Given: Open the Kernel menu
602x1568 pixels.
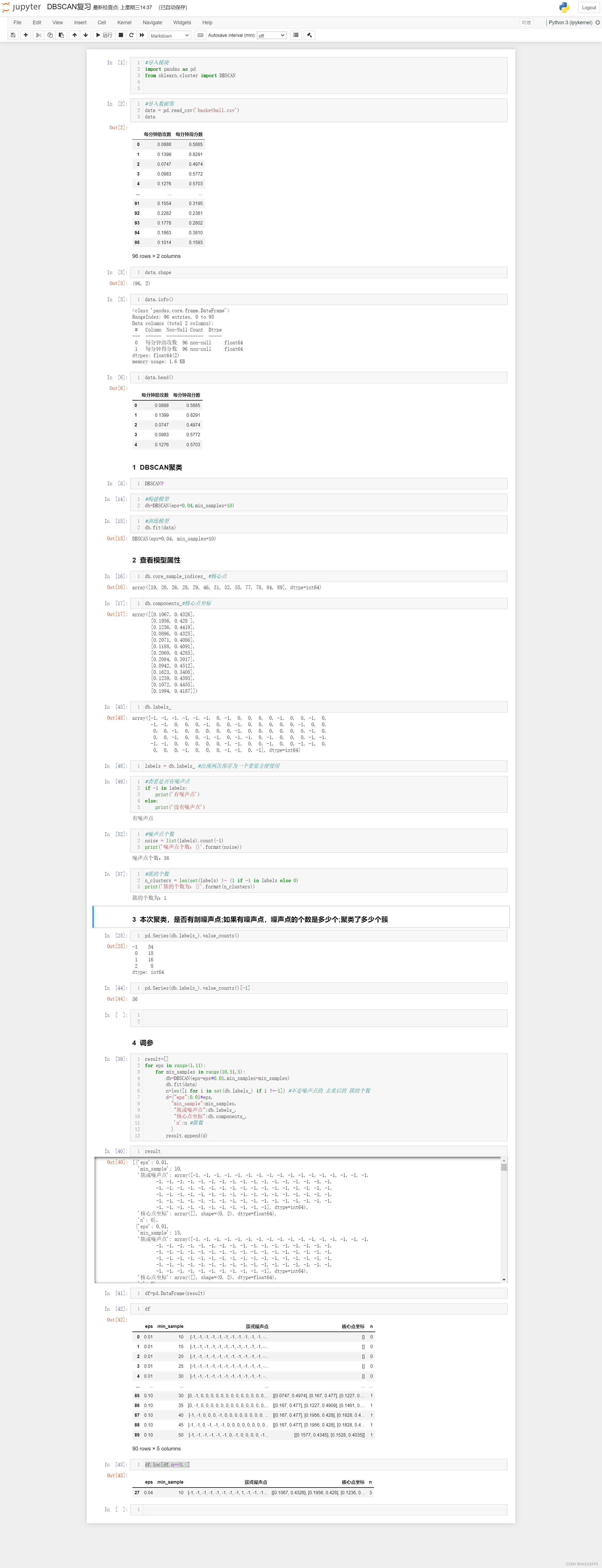Looking at the screenshot, I should pos(124,23).
